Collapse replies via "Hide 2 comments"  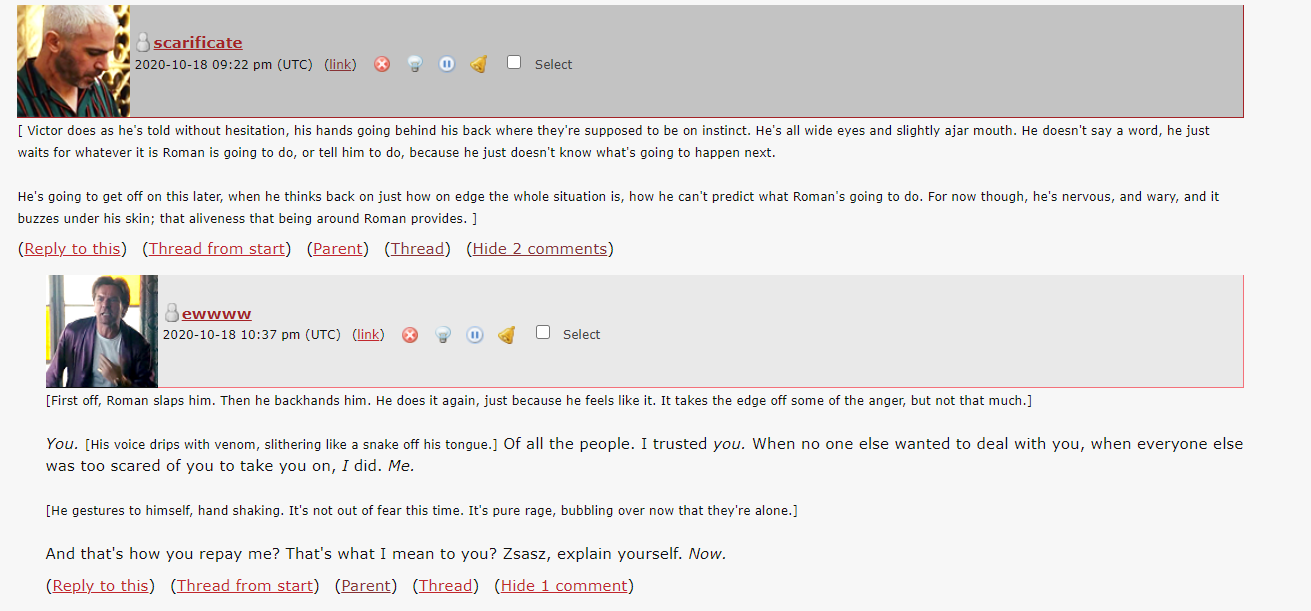pos(540,249)
